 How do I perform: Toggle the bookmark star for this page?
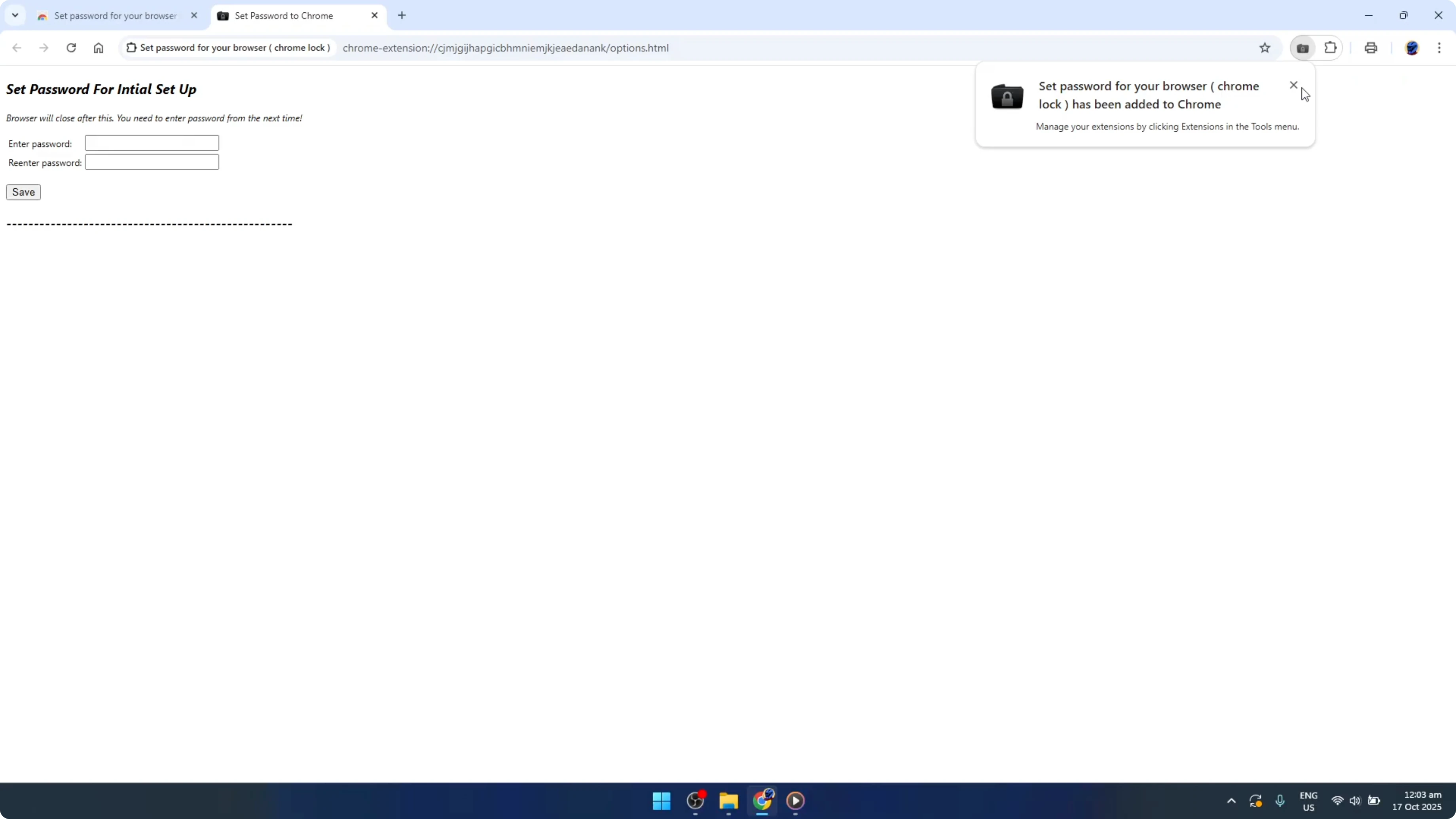pos(1265,47)
